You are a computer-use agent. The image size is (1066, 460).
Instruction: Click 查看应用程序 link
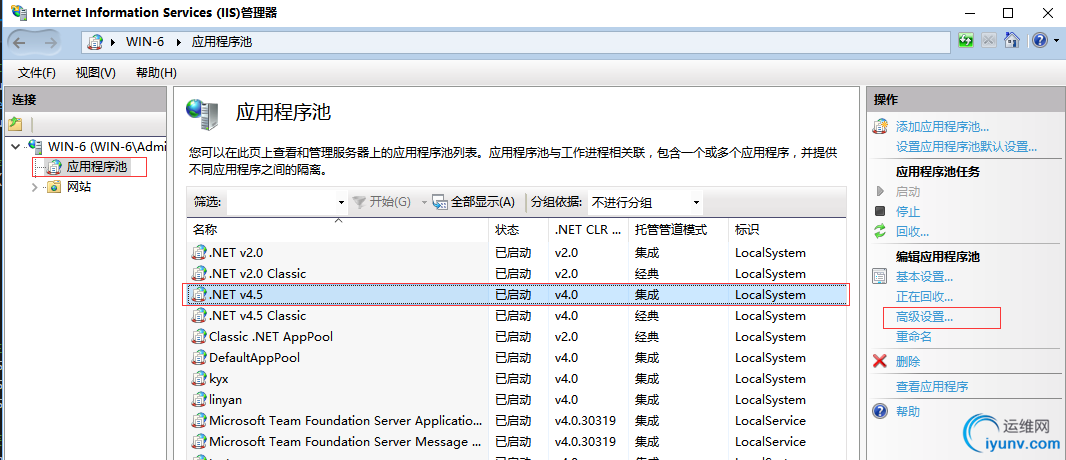click(932, 387)
